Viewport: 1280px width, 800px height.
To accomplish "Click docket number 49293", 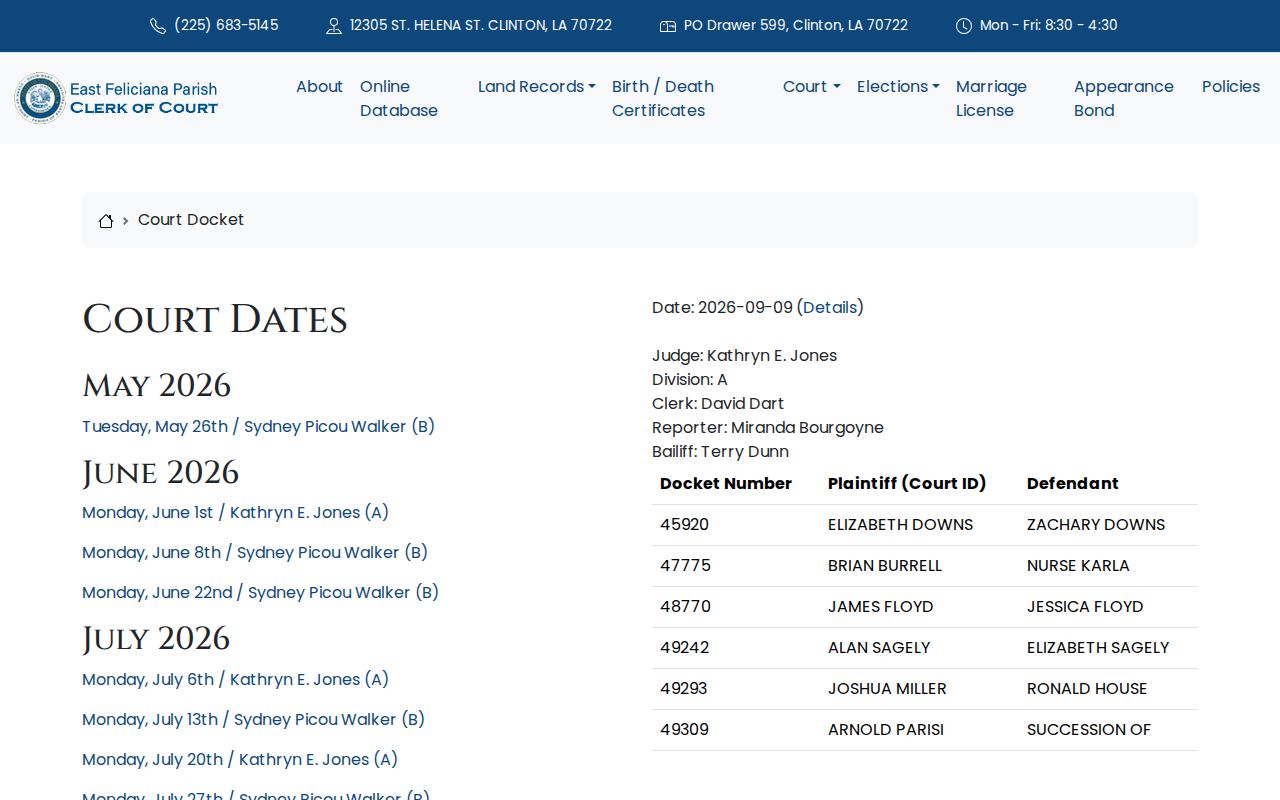I will tap(684, 689).
